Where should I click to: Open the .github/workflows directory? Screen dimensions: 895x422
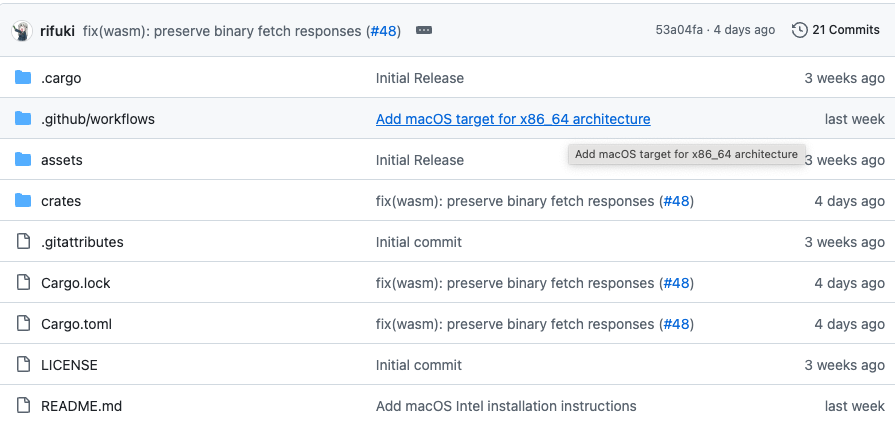tap(98, 119)
